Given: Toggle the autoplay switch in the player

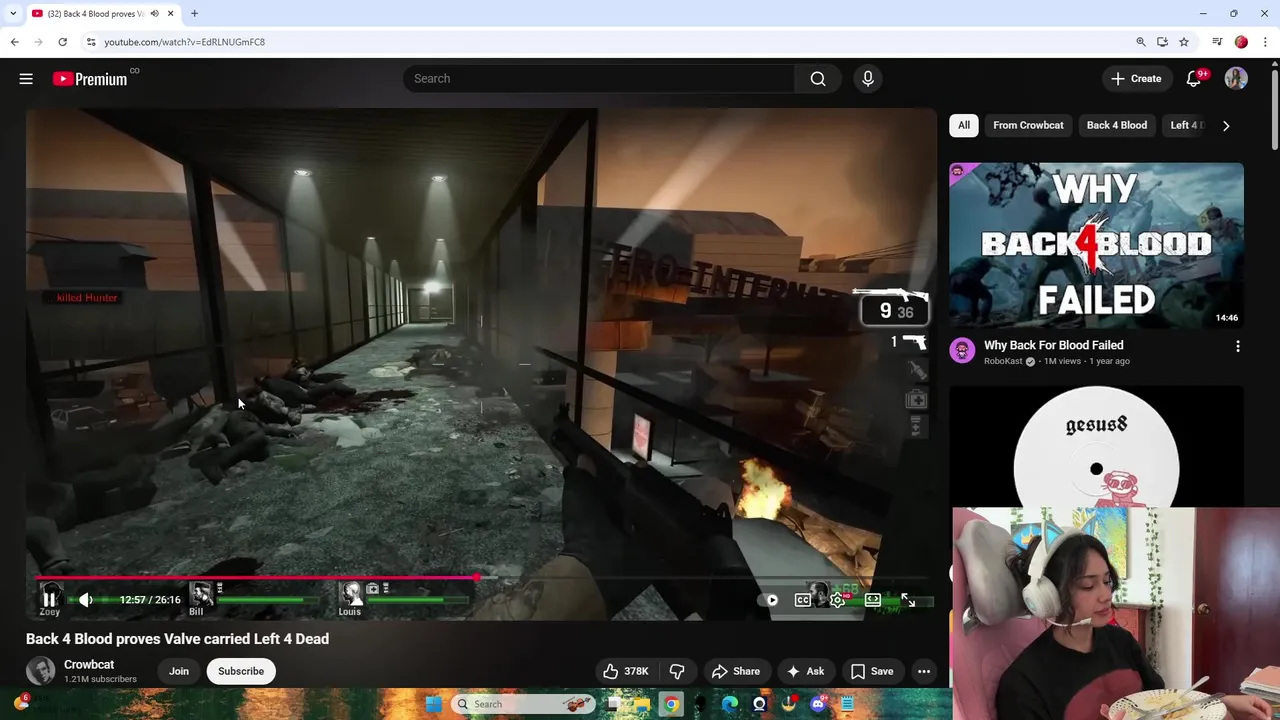Looking at the screenshot, I should pyautogui.click(x=770, y=600).
